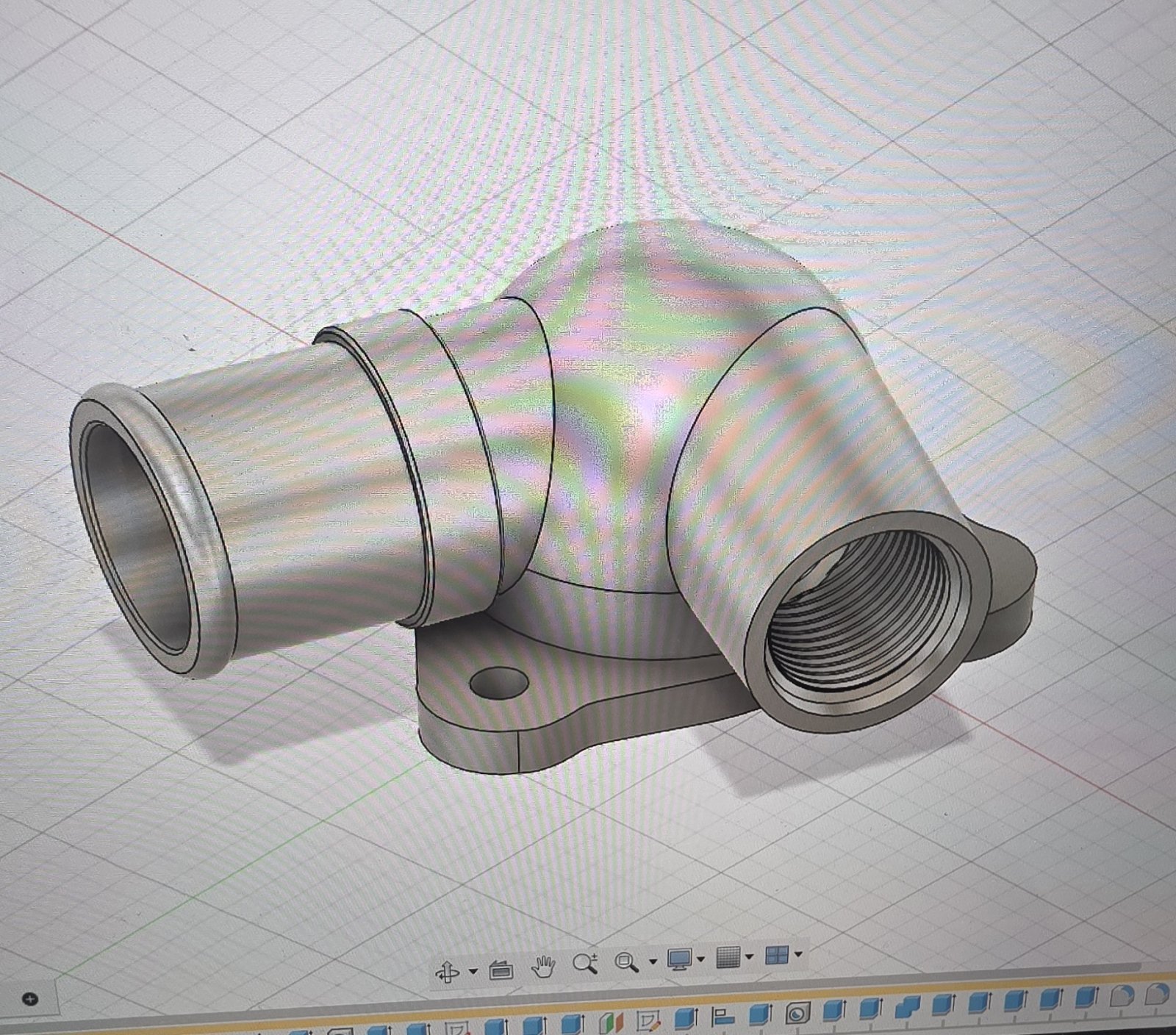Select the construction plane feature in timeline
This screenshot has height=1035, width=1176.
click(x=612, y=1023)
